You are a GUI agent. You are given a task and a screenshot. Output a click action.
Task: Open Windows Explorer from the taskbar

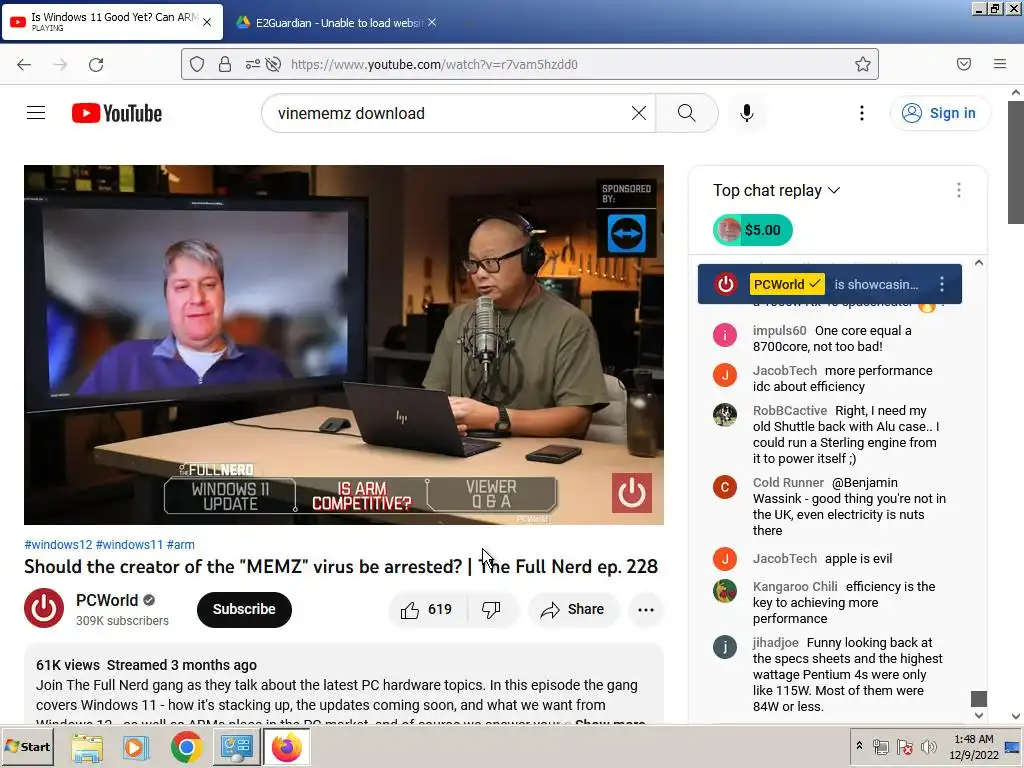pos(87,748)
